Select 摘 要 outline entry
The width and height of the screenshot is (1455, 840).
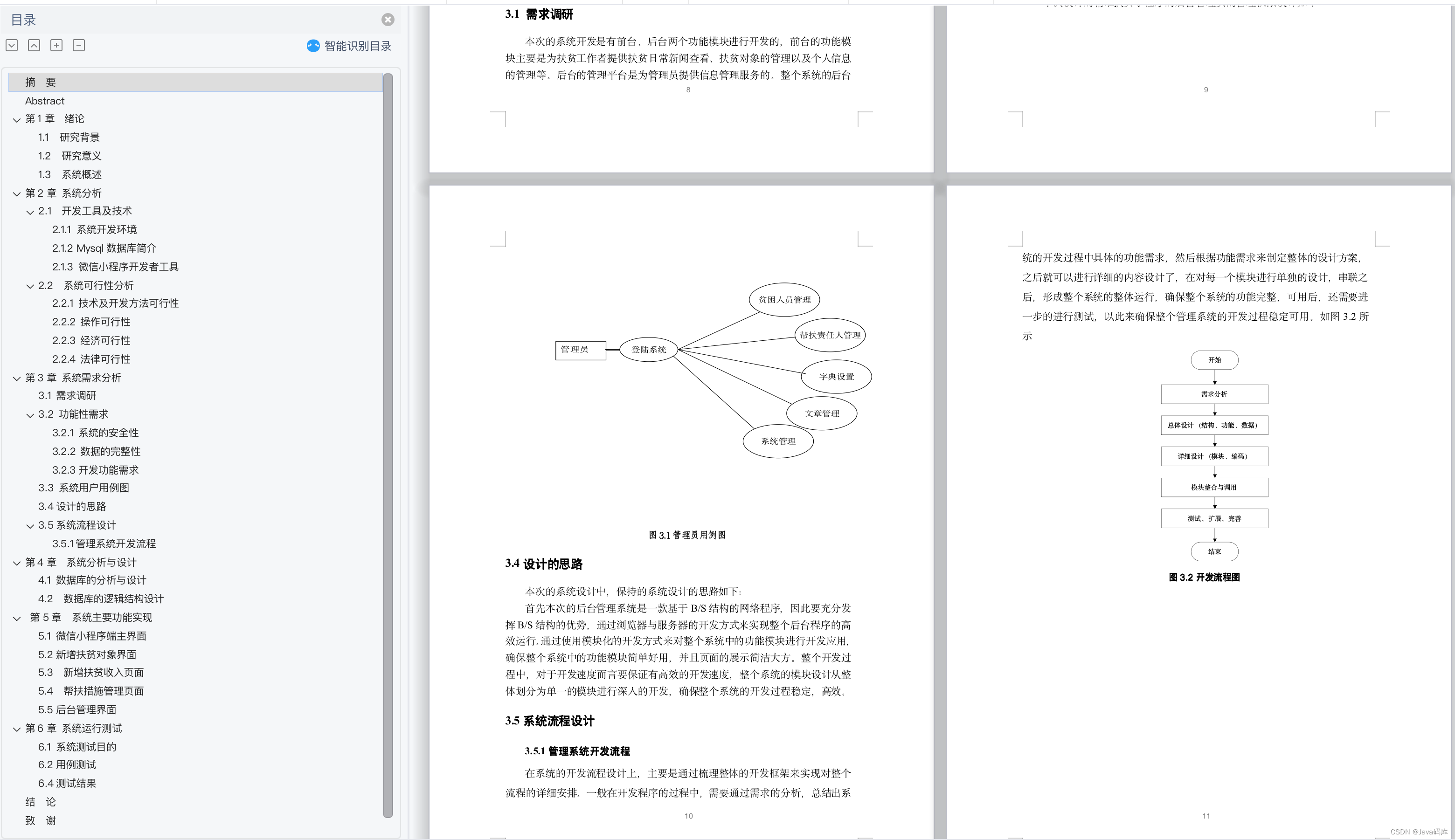coord(196,82)
